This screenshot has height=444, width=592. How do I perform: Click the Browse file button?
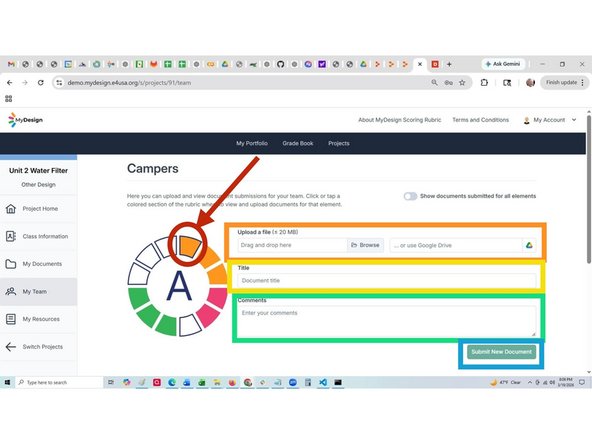(365, 245)
